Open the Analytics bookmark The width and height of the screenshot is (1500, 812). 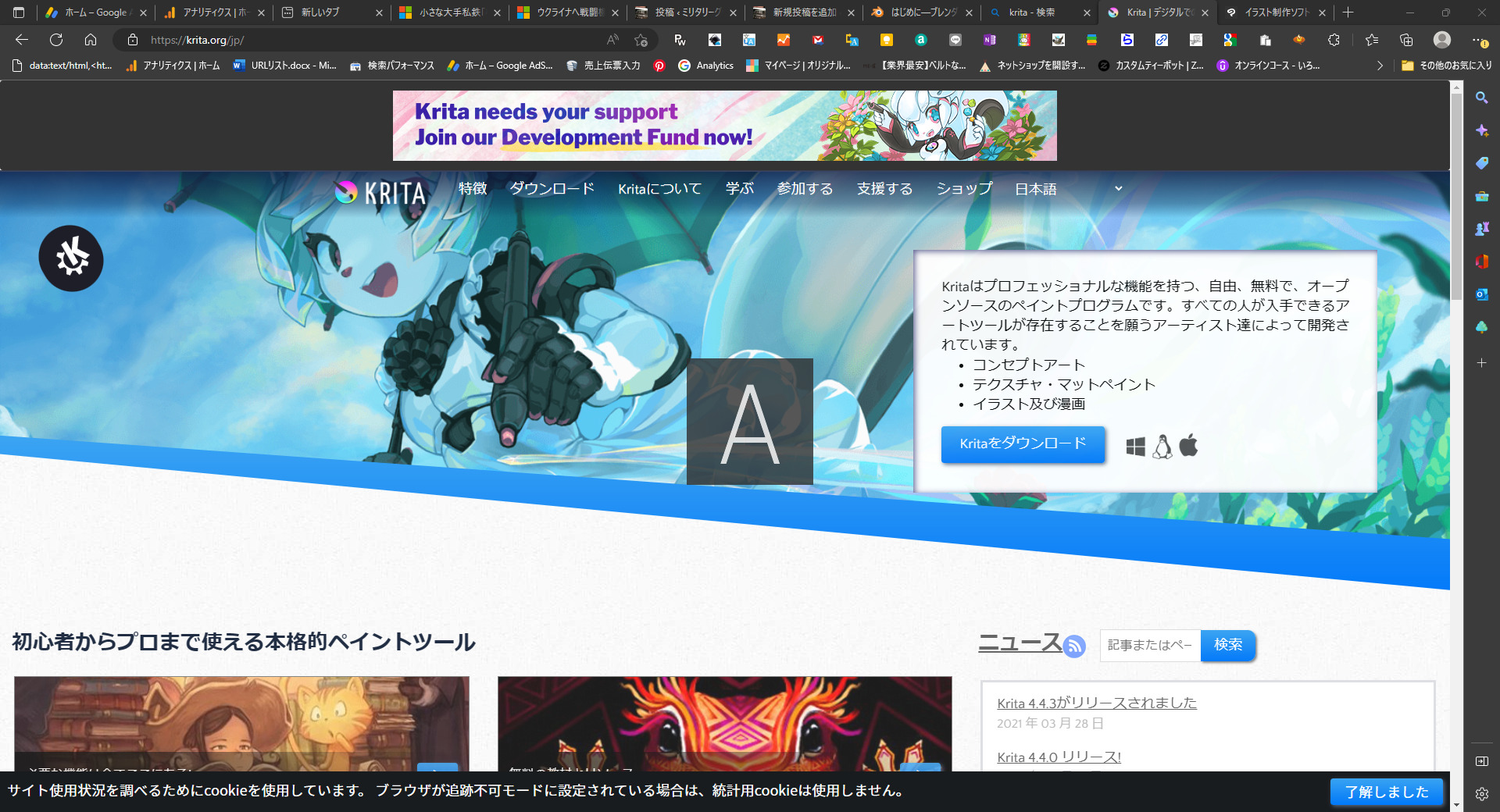pos(706,66)
